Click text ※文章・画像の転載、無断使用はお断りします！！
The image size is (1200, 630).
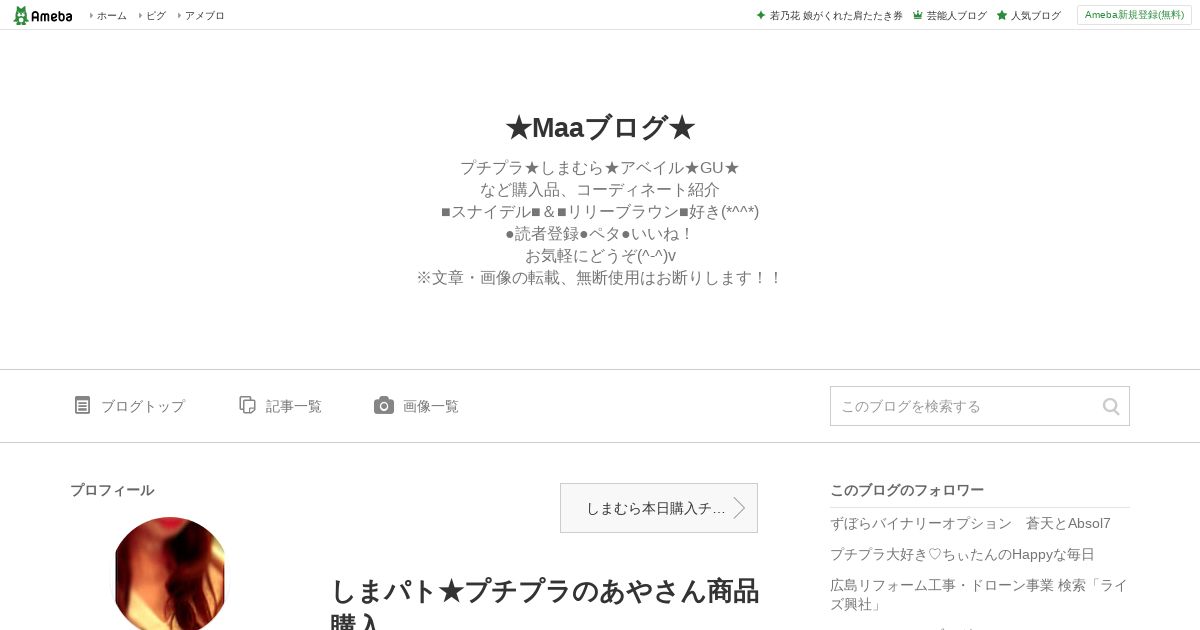coord(600,277)
